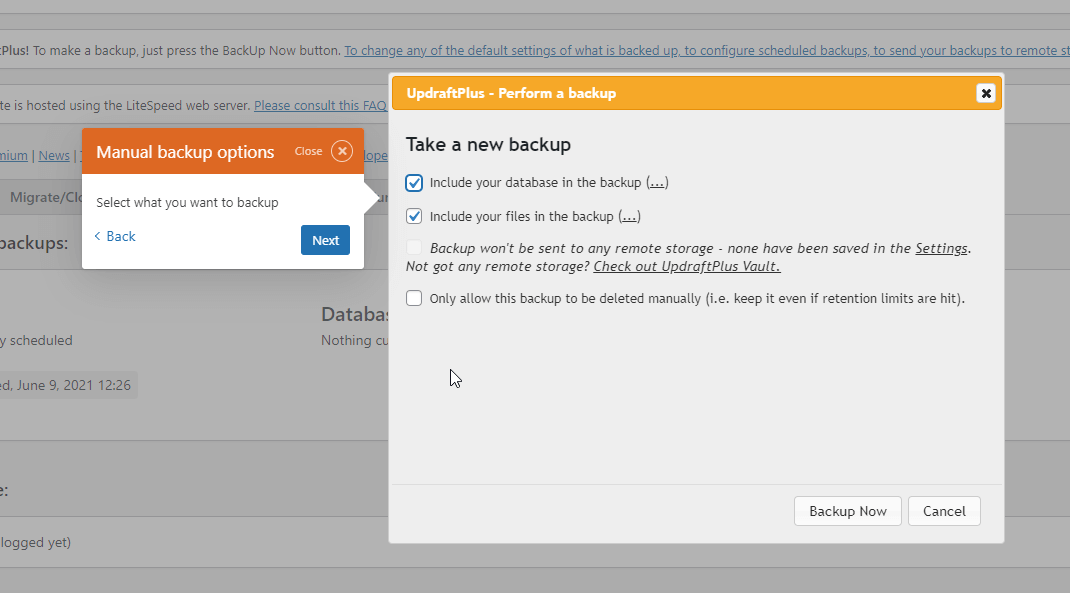
Task: Click Next in Manual backup options tour
Action: click(326, 240)
